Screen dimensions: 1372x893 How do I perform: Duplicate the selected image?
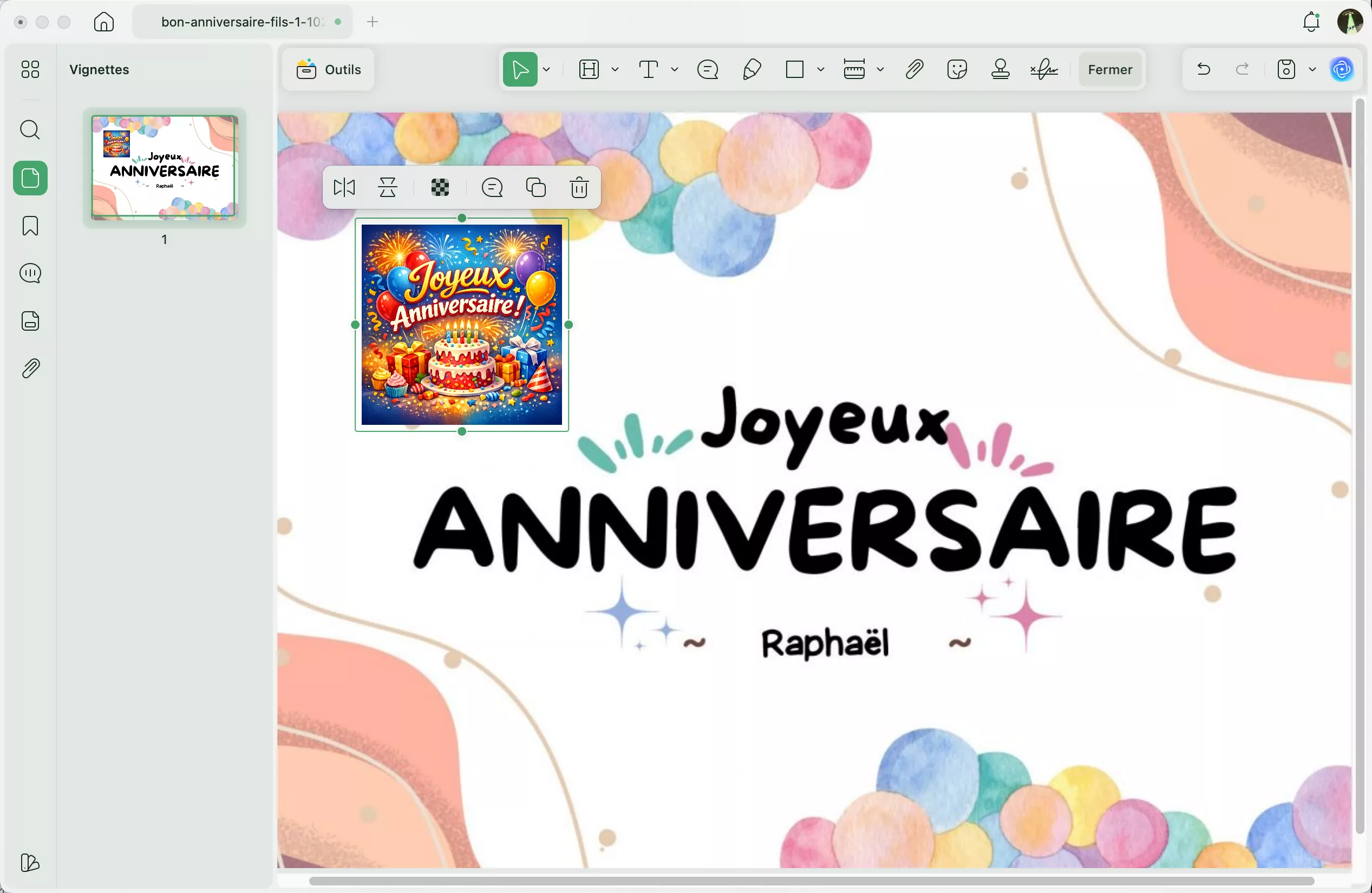[x=535, y=187]
